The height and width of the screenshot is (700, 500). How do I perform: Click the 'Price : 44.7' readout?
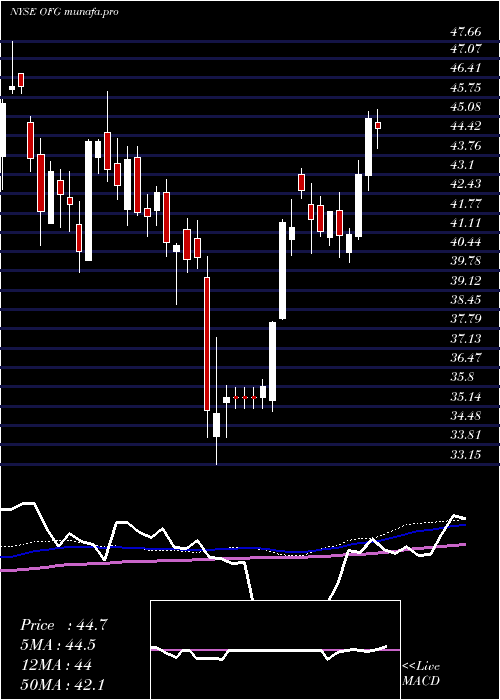[64, 625]
